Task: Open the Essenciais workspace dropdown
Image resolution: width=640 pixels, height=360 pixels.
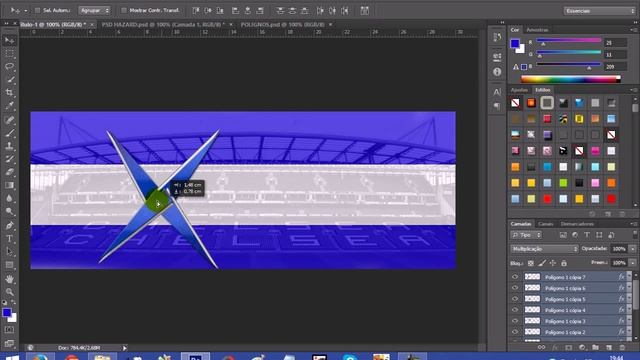Action: coord(599,11)
